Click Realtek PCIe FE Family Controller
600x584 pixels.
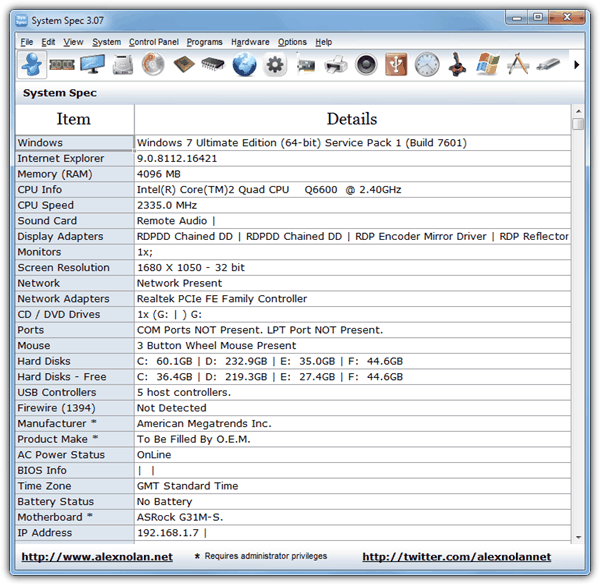pos(222,299)
